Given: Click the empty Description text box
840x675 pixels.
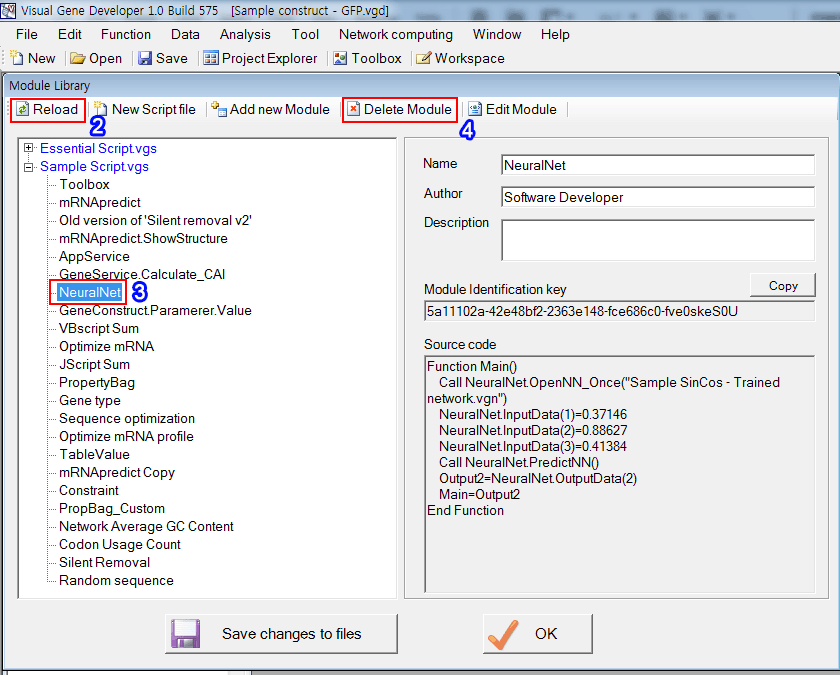Looking at the screenshot, I should [658, 240].
